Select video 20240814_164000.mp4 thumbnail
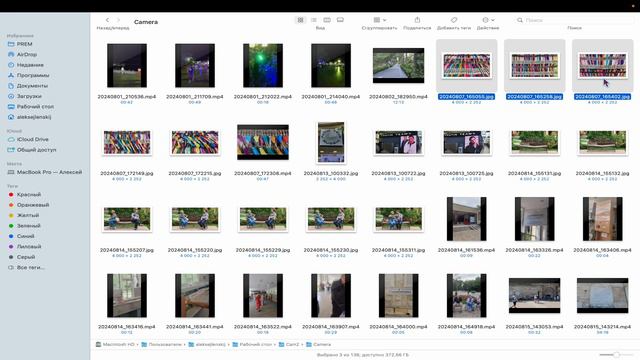The width and height of the screenshot is (640, 360). tap(398, 296)
